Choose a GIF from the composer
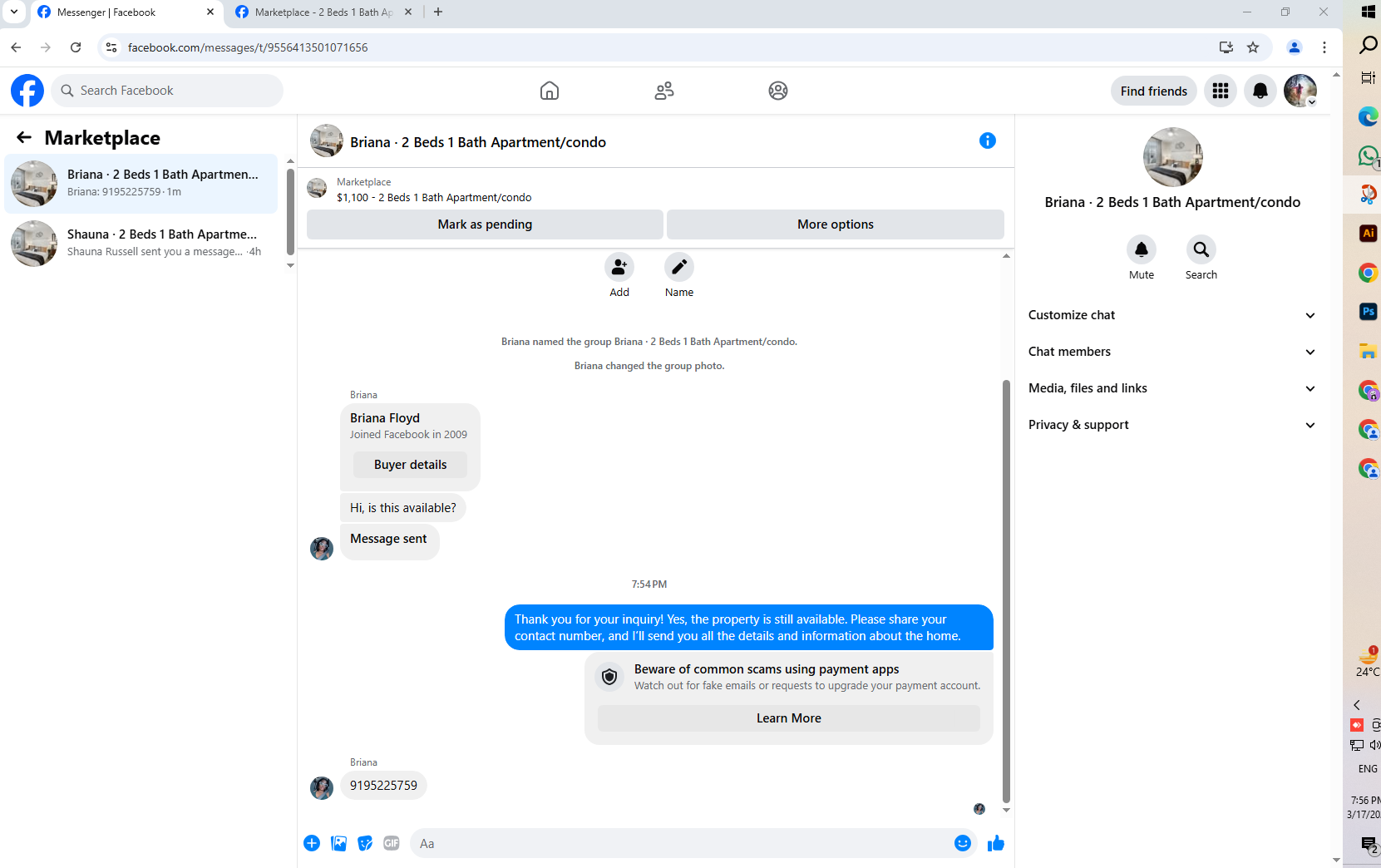 tap(392, 843)
